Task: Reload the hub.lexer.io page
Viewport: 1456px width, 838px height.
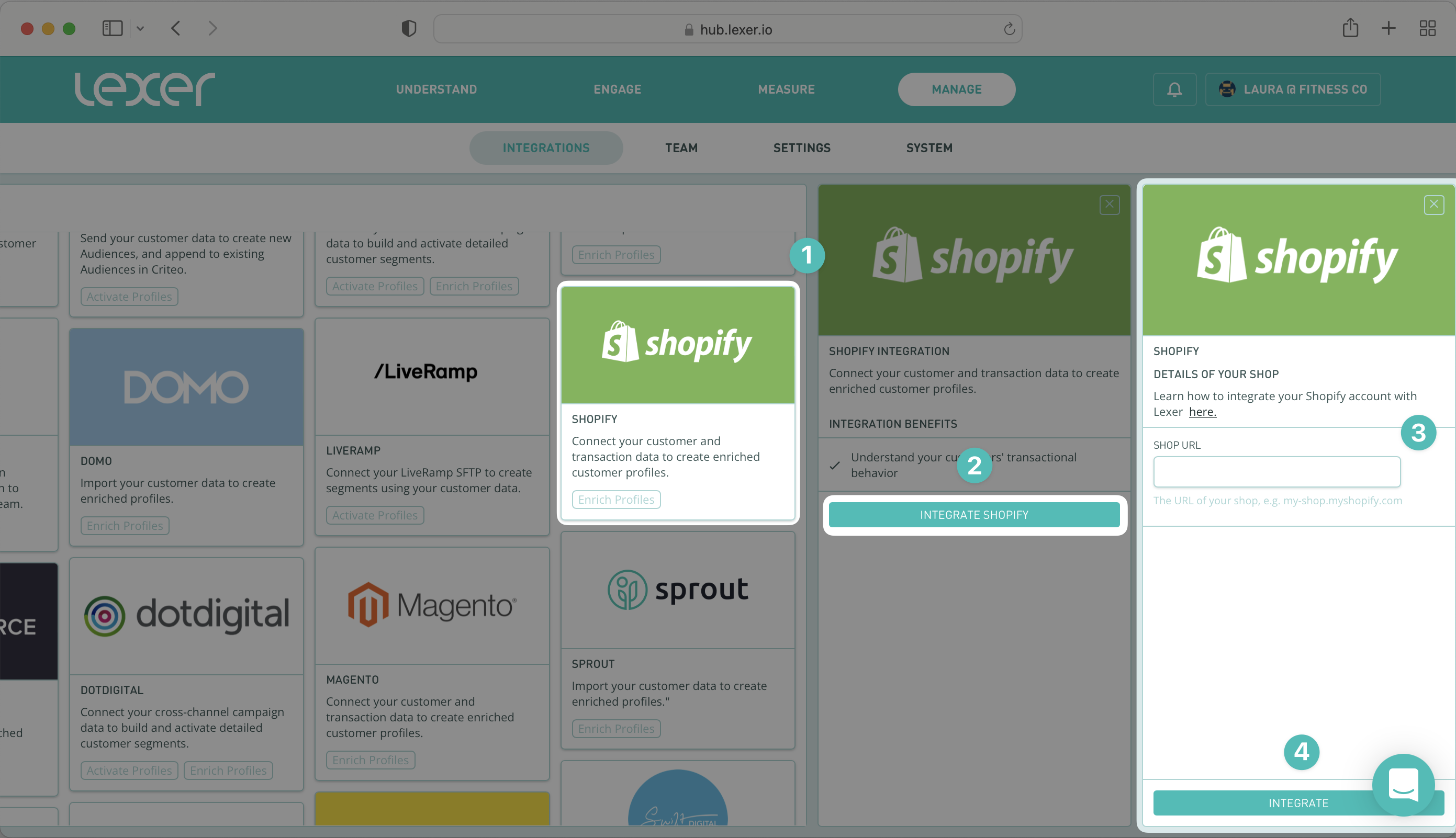Action: (1009, 29)
